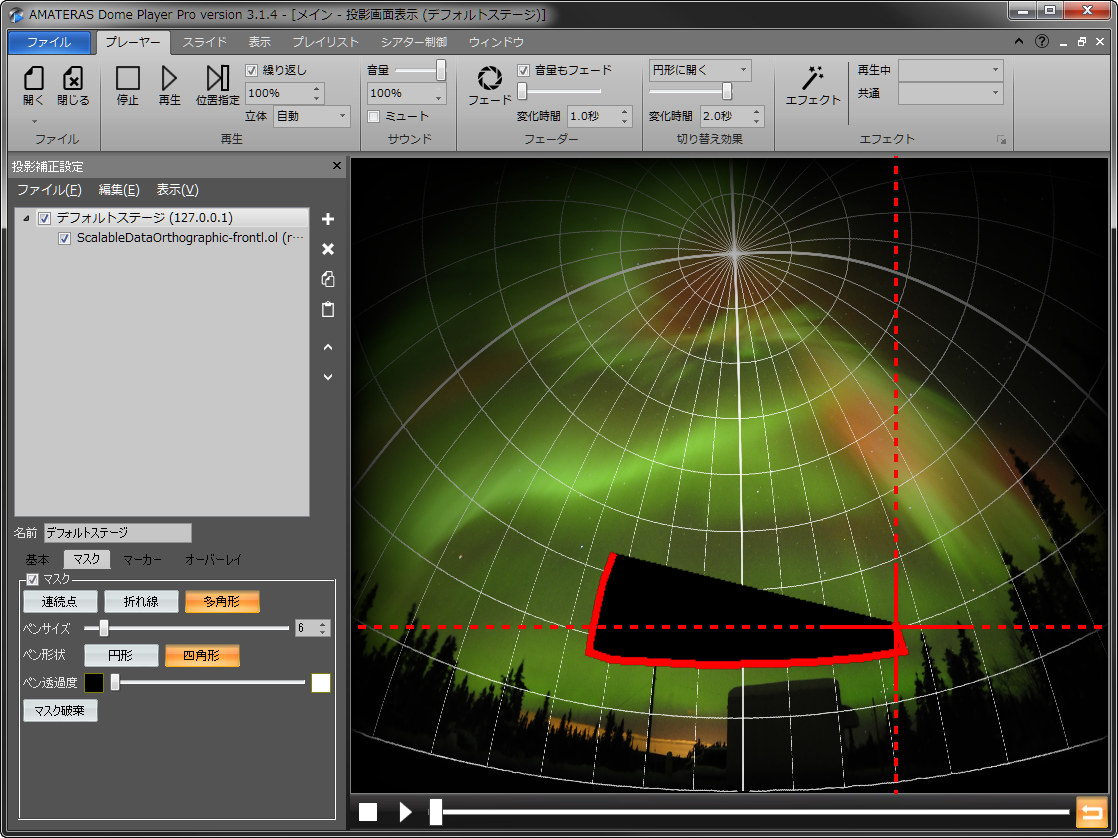
Task: Enable the ミュート checkbox
Action: 373,116
